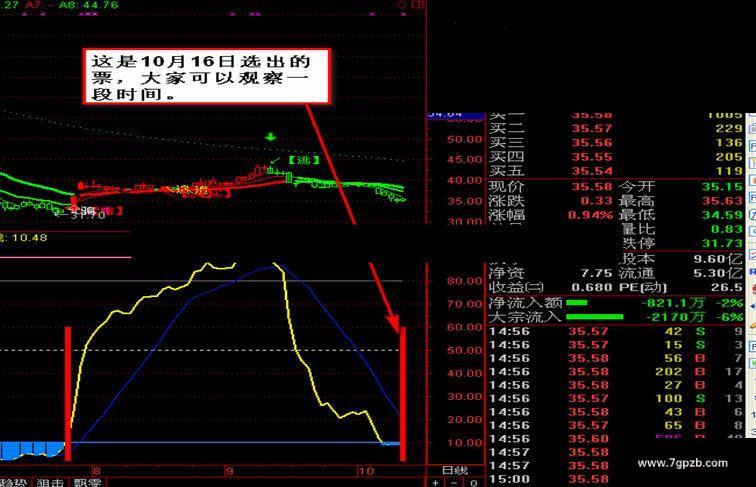The width and height of the screenshot is (756, 487).
Task: Click 涨幅 value 0.94%
Action: (591, 215)
